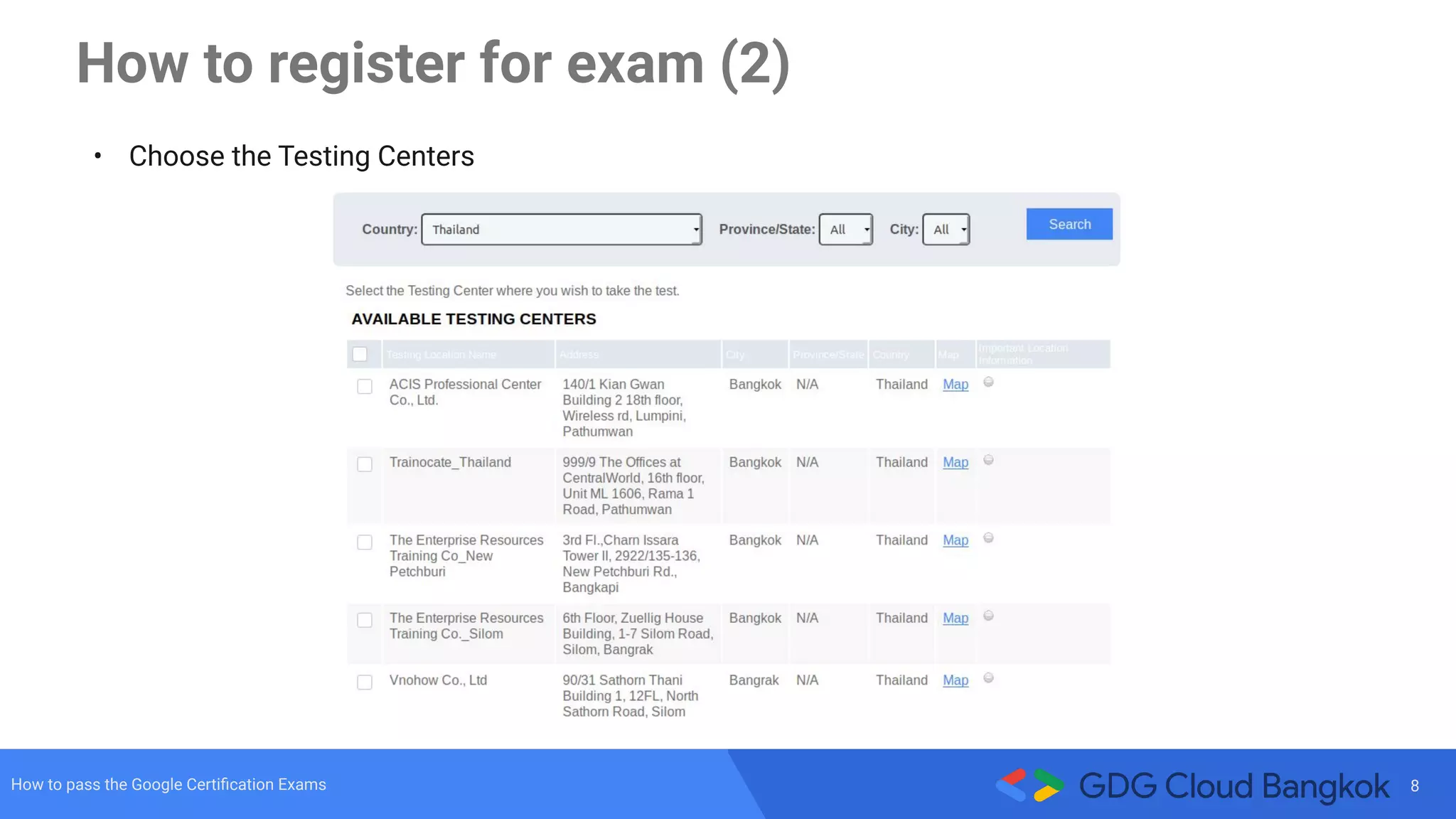Screen dimensions: 1456x819
Task: Click location info icon for Silom row
Action: pyautogui.click(x=988, y=616)
